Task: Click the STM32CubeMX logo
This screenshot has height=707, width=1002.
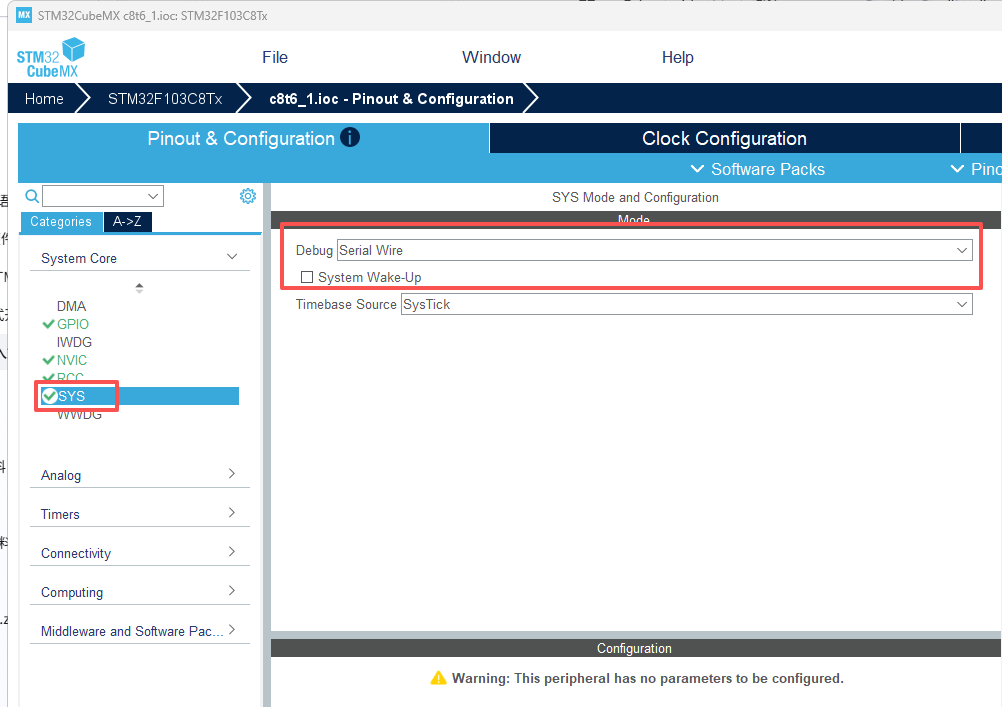Action: pyautogui.click(x=50, y=58)
